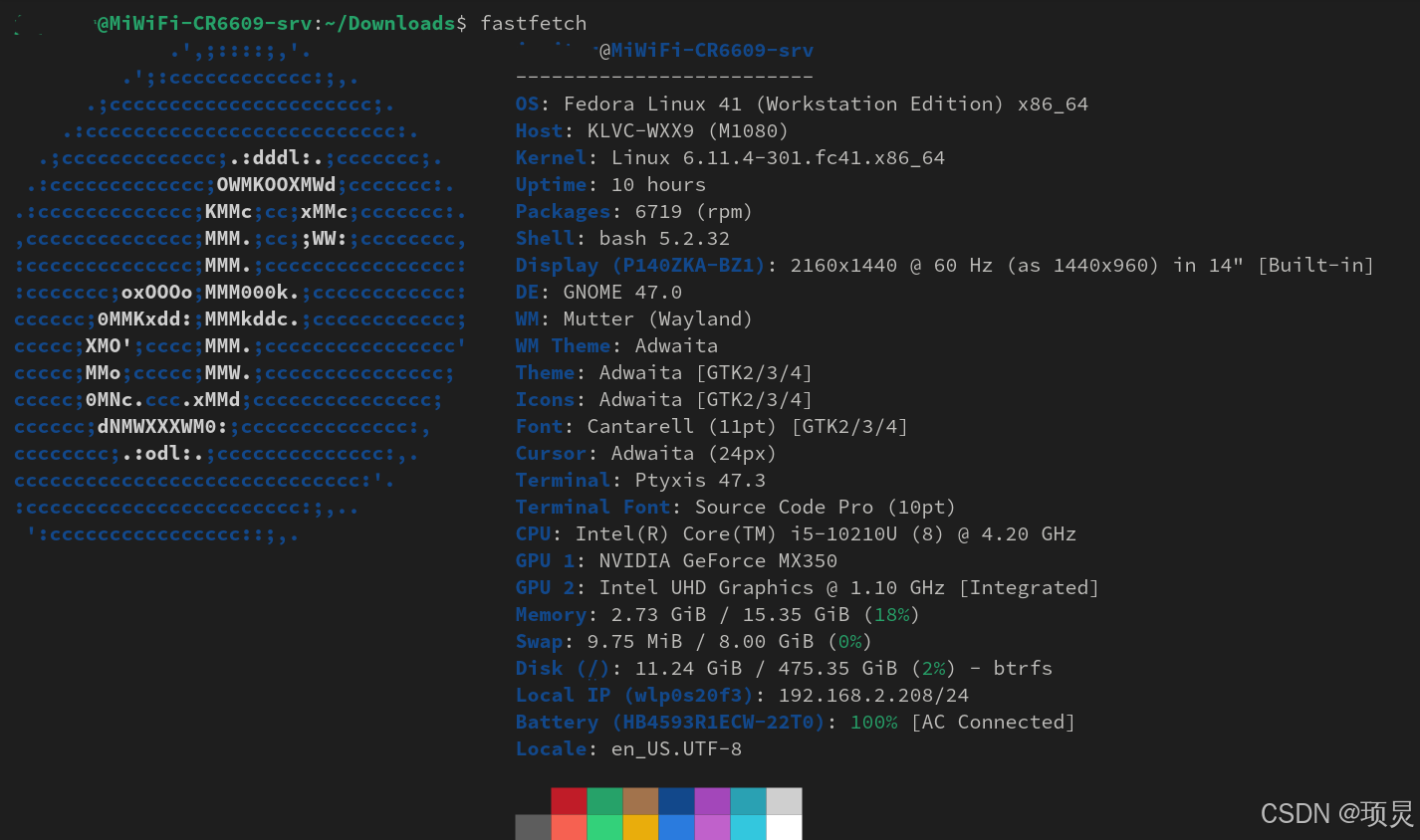
Task: Click the Fedora Linux 41 OS line
Action: [x=697, y=104]
